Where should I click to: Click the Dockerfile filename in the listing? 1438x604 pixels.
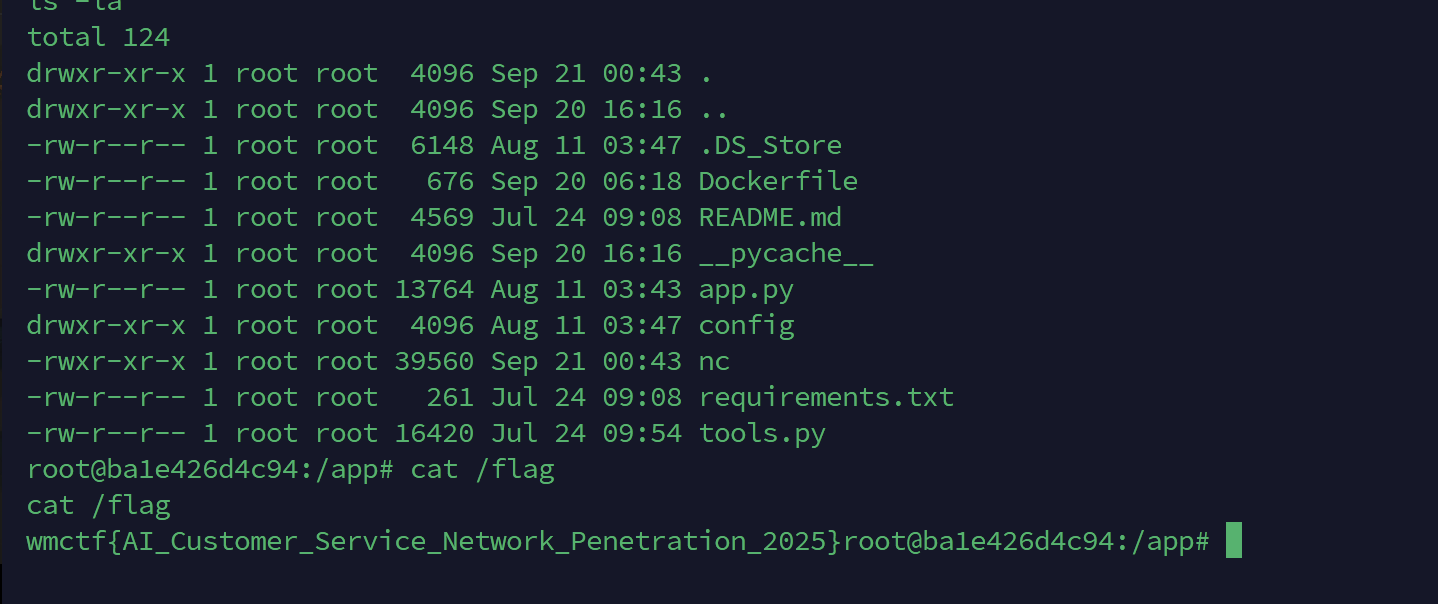777,181
